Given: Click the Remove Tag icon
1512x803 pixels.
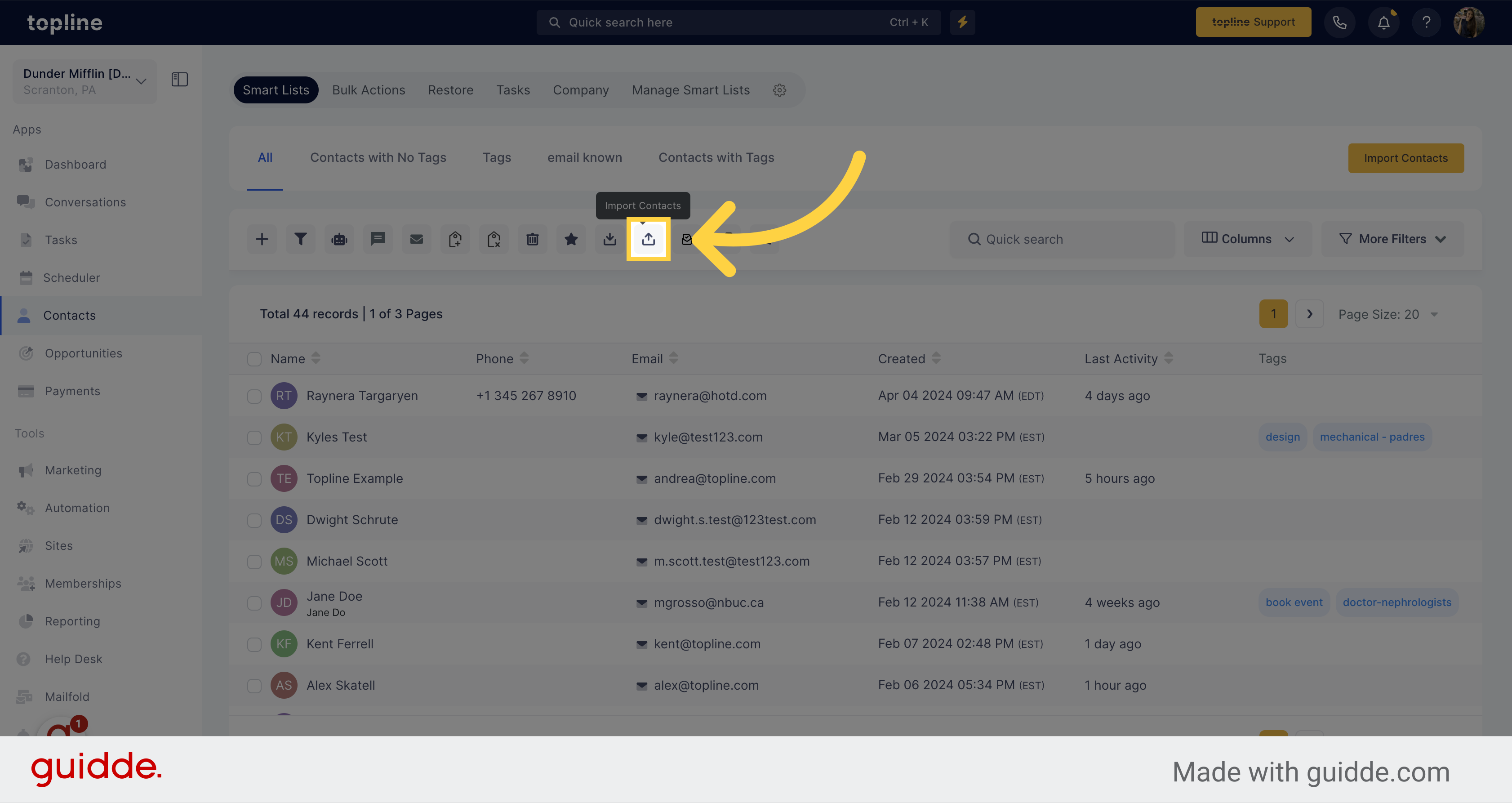Looking at the screenshot, I should [x=494, y=239].
